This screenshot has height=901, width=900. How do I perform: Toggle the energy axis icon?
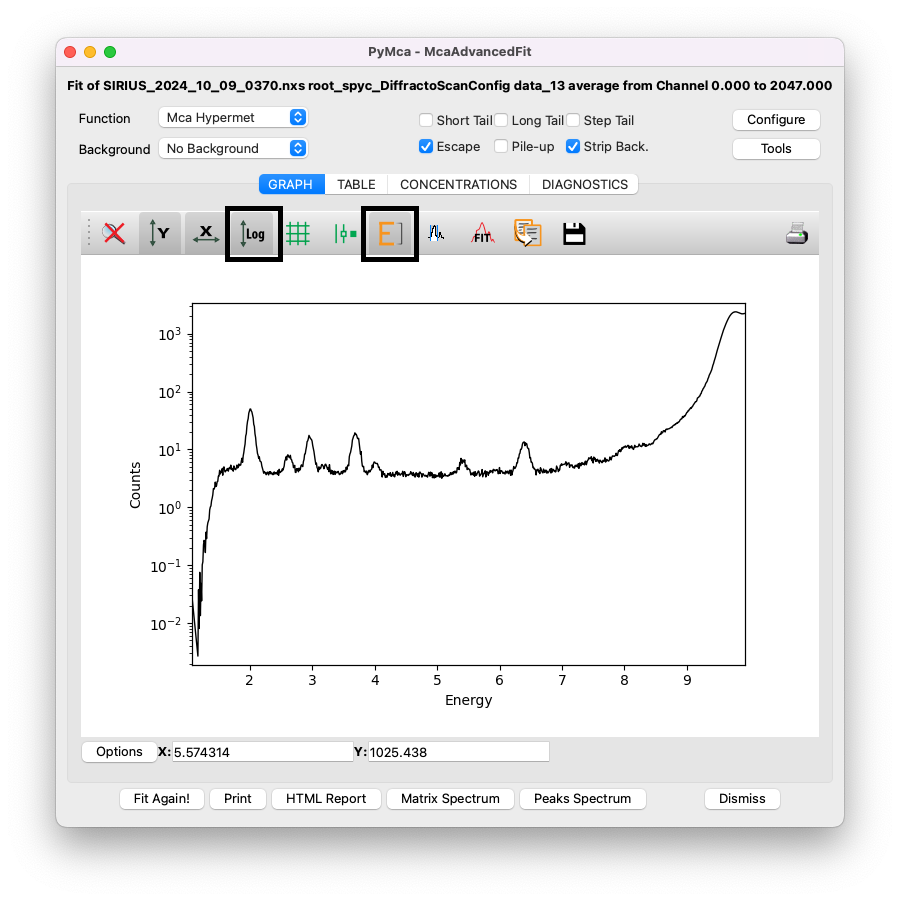(390, 234)
